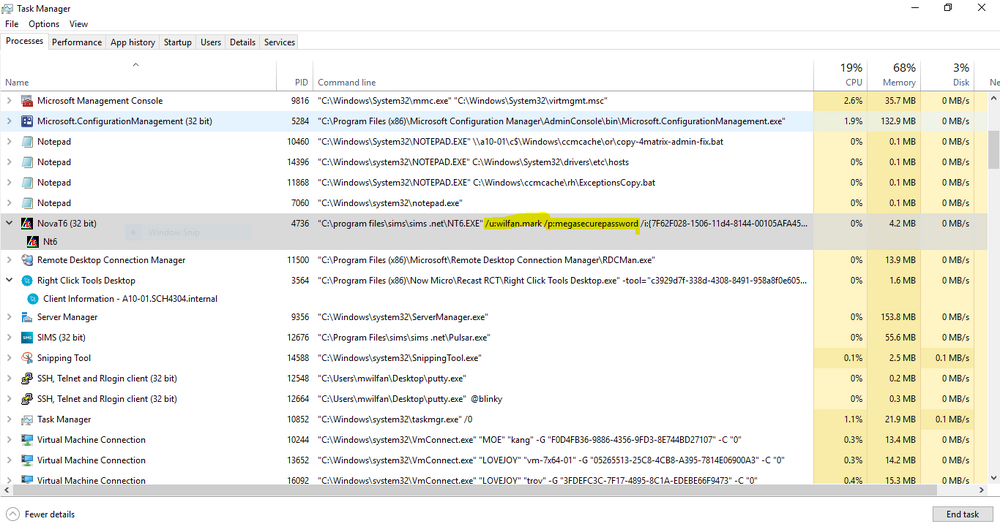The height and width of the screenshot is (532, 1000).
Task: Expand the Server Manager row
Action: tap(9, 317)
